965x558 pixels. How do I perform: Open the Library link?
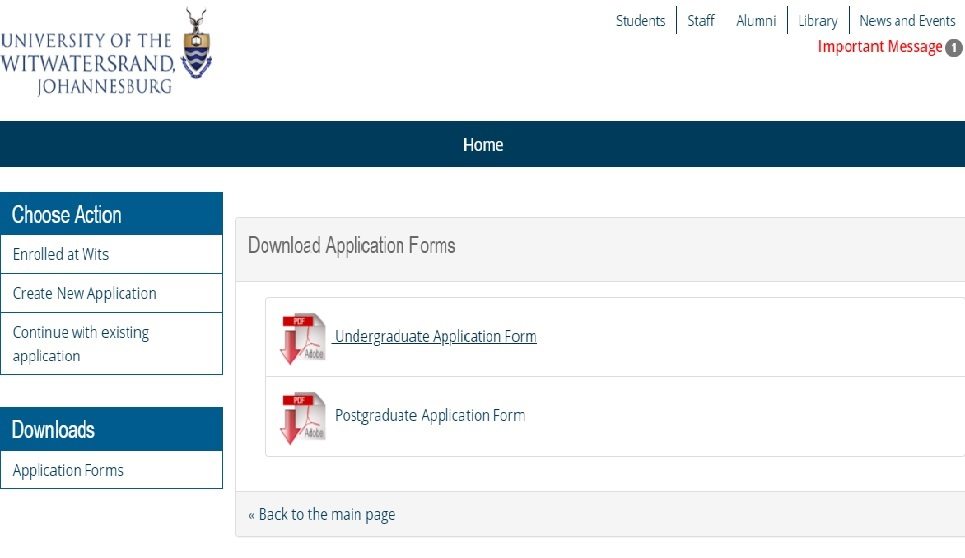(817, 20)
